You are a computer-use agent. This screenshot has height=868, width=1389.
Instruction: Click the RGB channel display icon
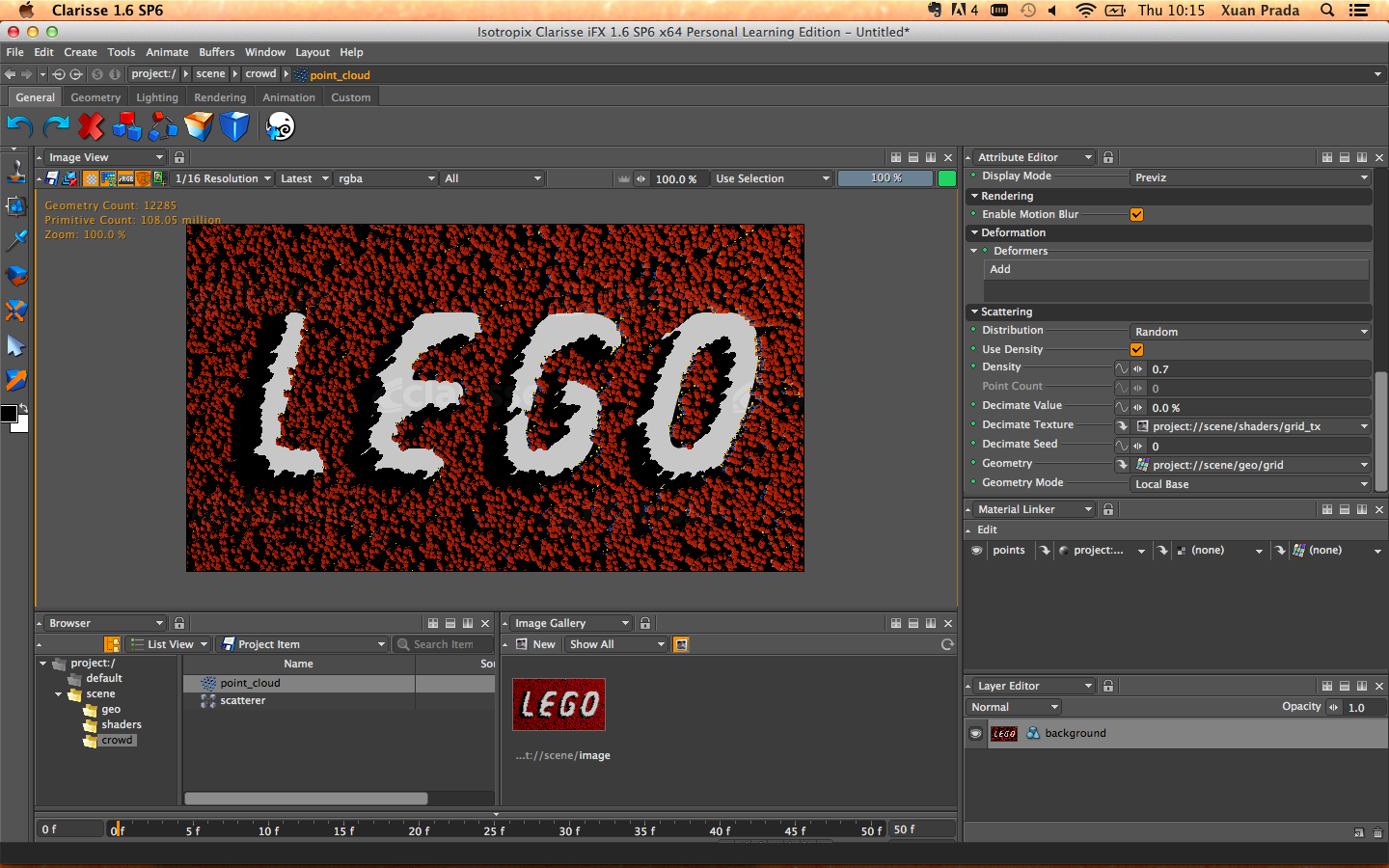click(125, 178)
